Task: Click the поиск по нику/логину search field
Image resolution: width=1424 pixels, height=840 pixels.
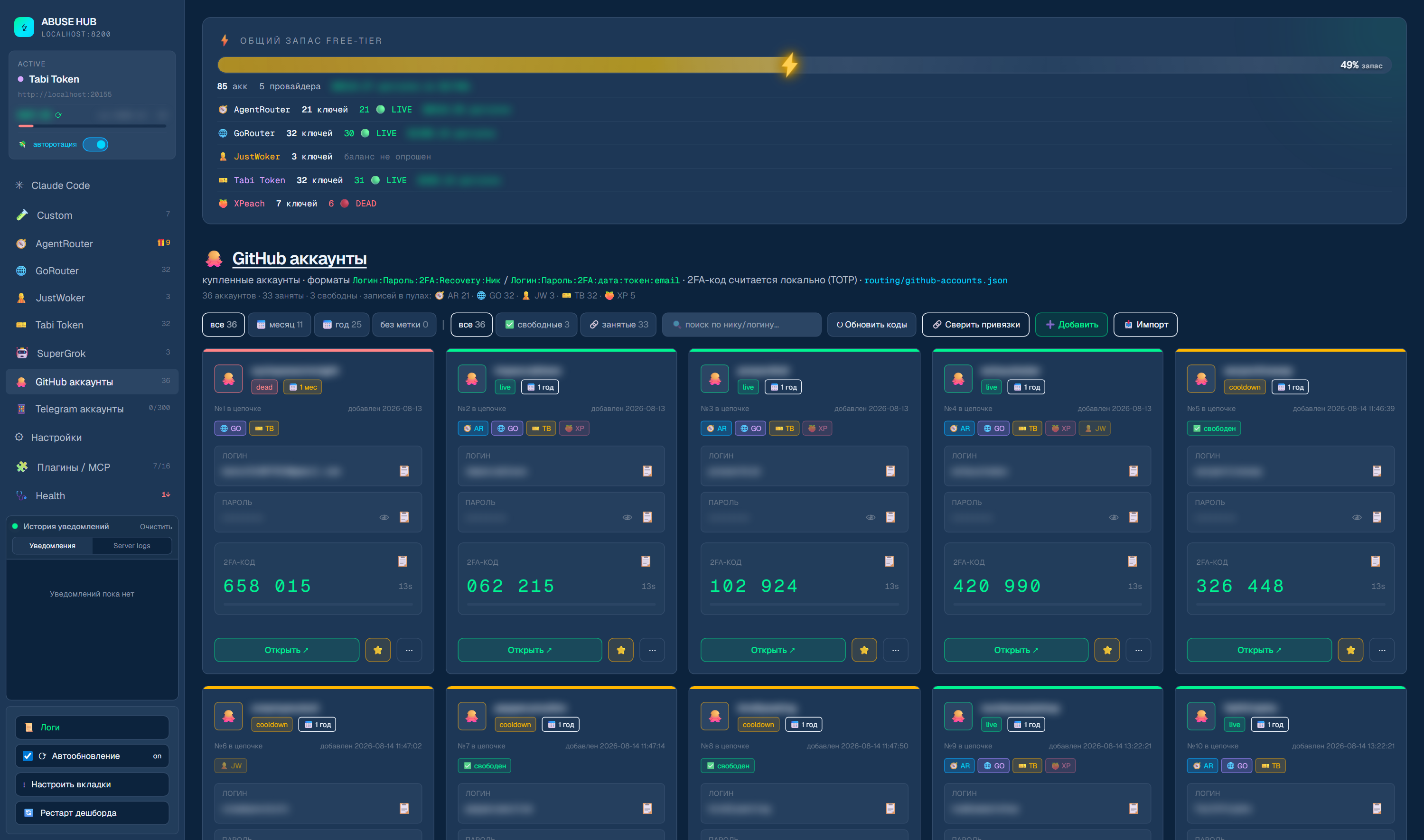Action: pyautogui.click(x=741, y=324)
